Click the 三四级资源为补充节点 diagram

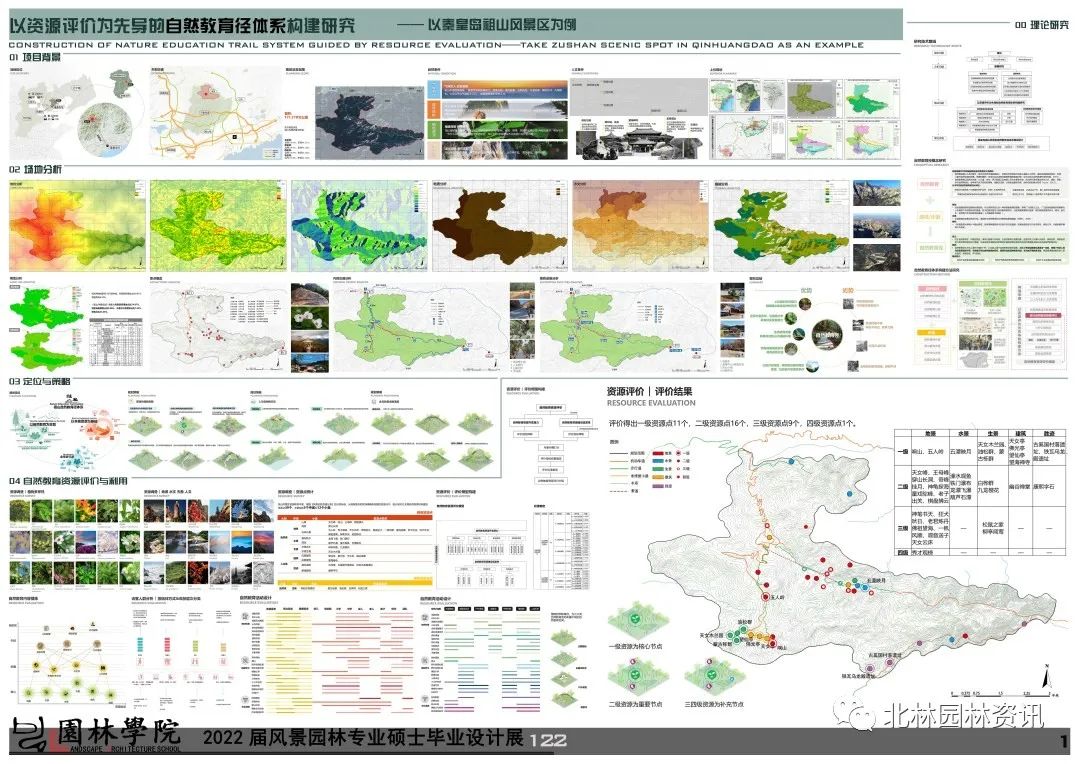(x=713, y=677)
